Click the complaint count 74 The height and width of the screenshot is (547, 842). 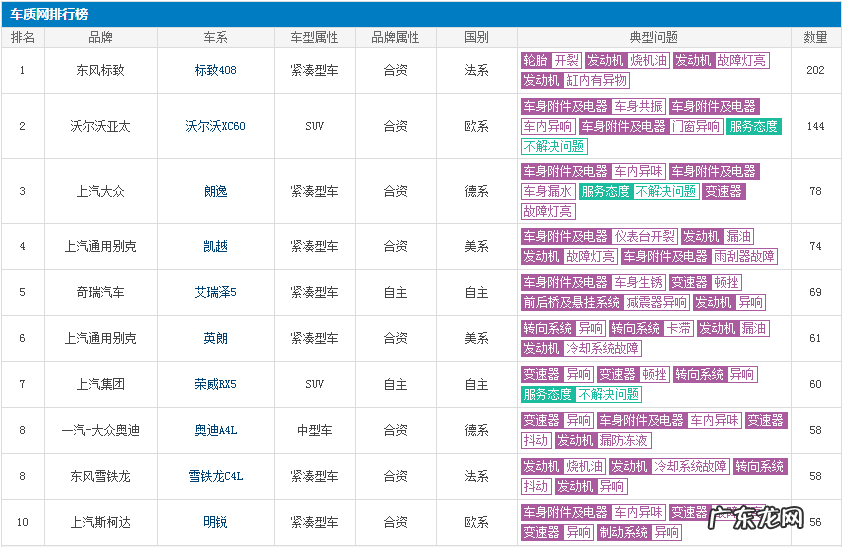(x=815, y=246)
